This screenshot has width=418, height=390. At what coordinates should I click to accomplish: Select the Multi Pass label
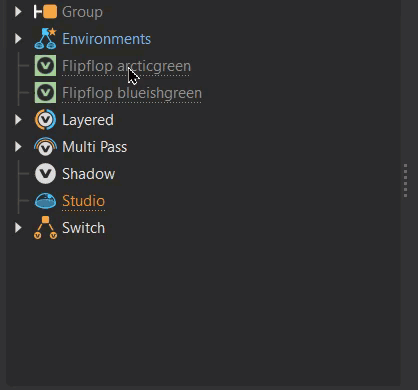coord(95,147)
